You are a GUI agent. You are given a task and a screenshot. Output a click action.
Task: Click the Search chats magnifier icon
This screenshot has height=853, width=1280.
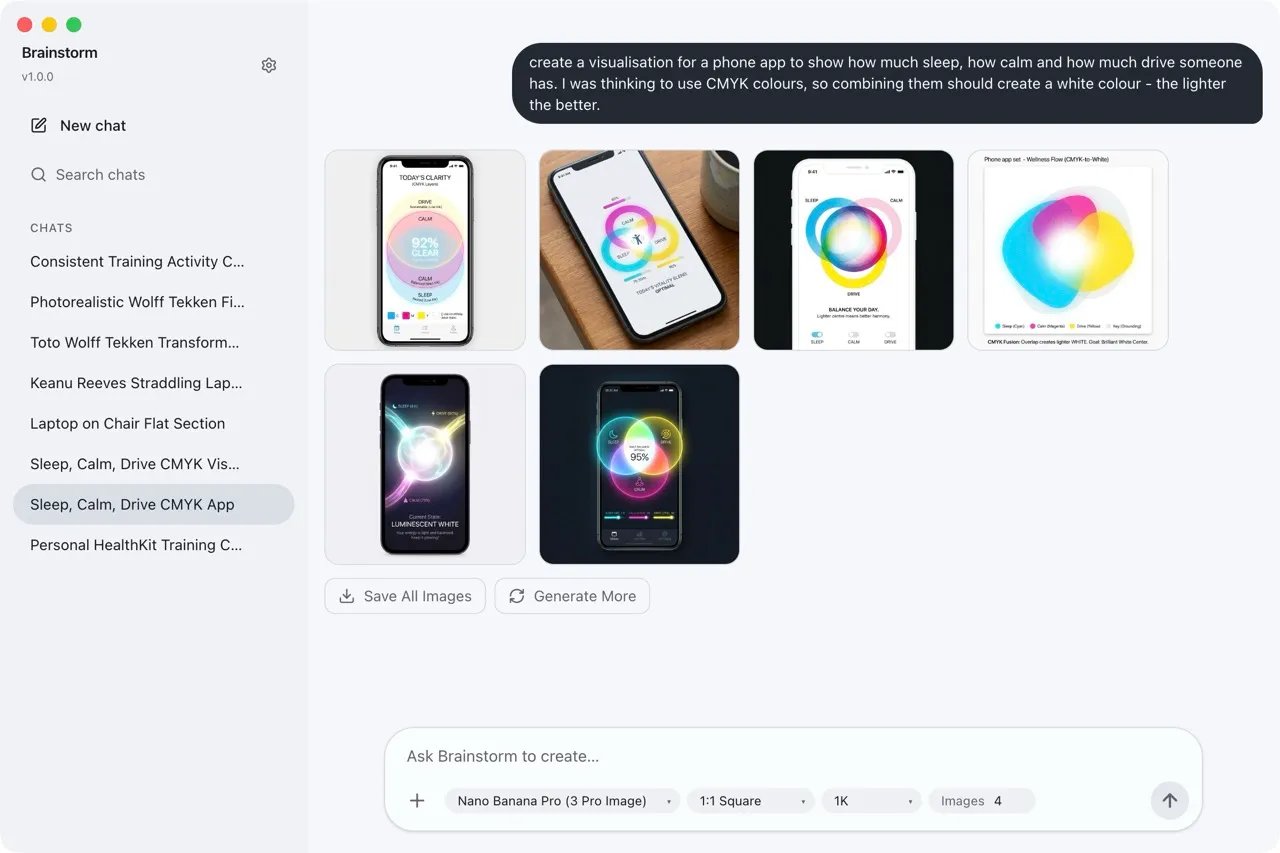tap(39, 174)
